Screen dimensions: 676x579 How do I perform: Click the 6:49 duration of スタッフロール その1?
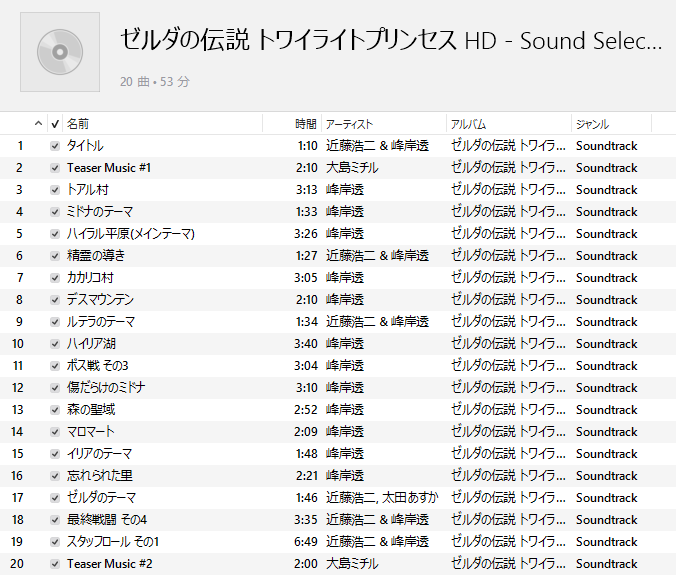[x=306, y=542]
